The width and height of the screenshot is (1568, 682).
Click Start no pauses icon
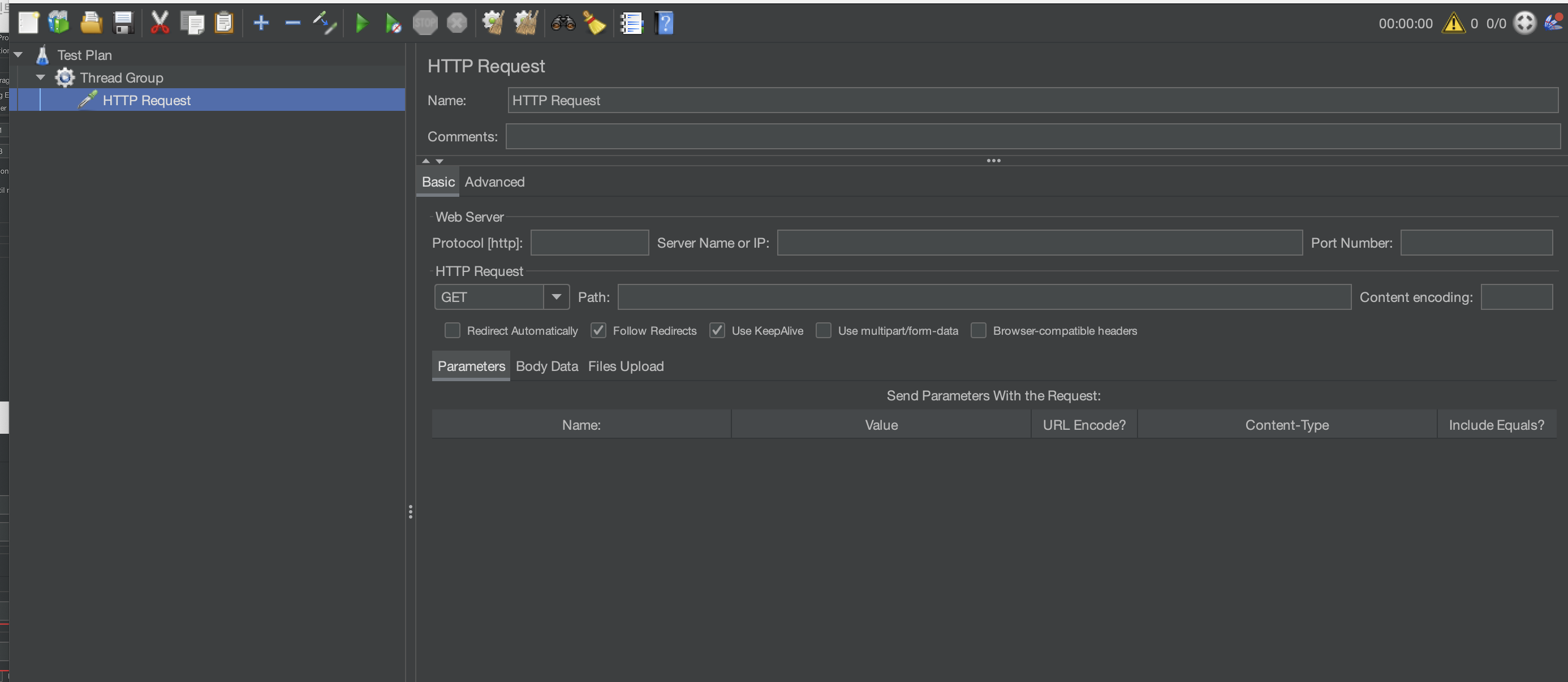click(393, 24)
